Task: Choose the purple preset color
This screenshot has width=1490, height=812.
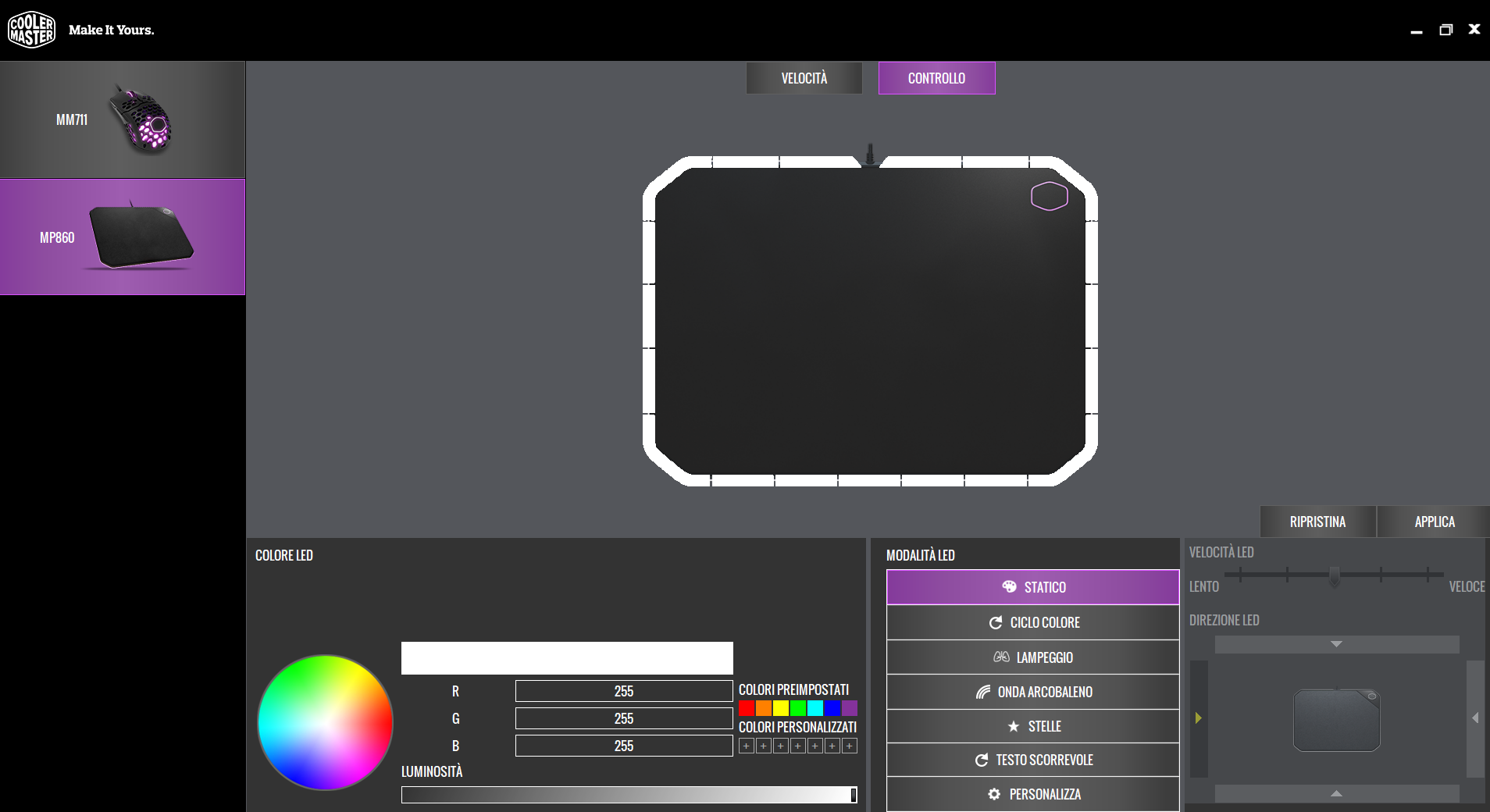Action: 850,708
